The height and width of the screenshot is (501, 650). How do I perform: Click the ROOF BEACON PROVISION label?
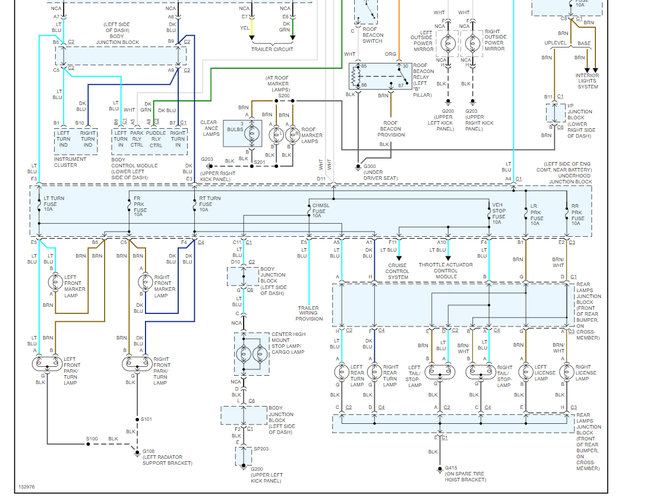tap(390, 129)
